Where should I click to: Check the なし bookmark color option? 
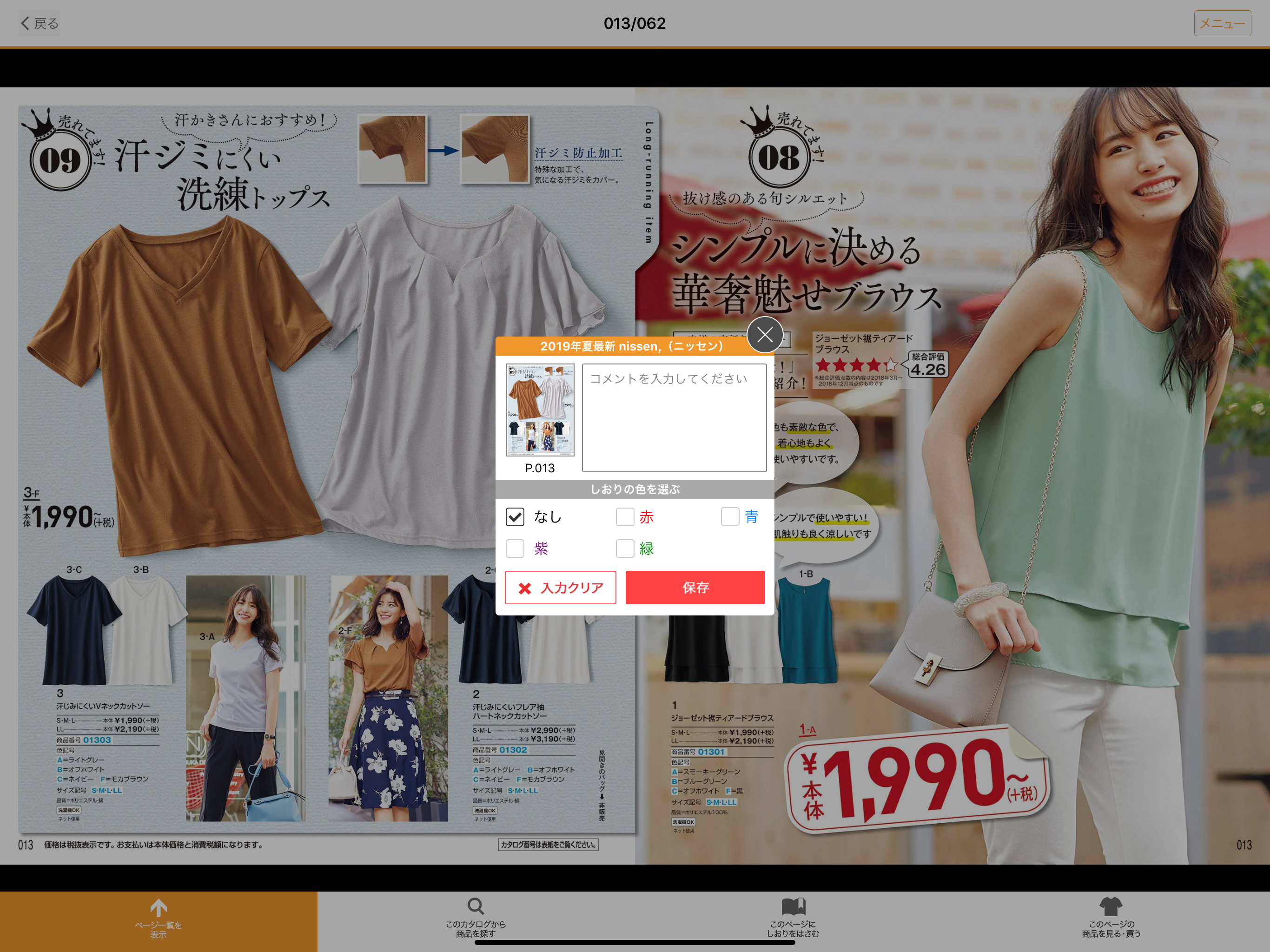[x=515, y=517]
